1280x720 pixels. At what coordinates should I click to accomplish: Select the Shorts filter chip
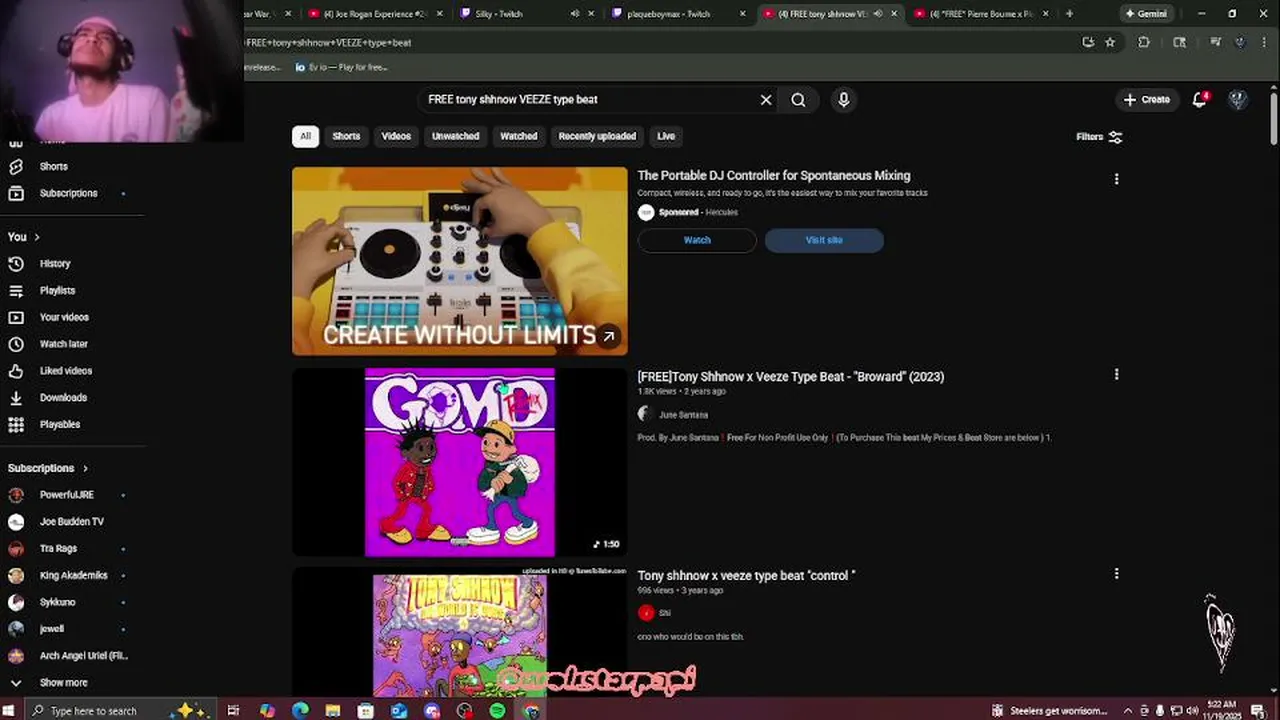click(346, 136)
